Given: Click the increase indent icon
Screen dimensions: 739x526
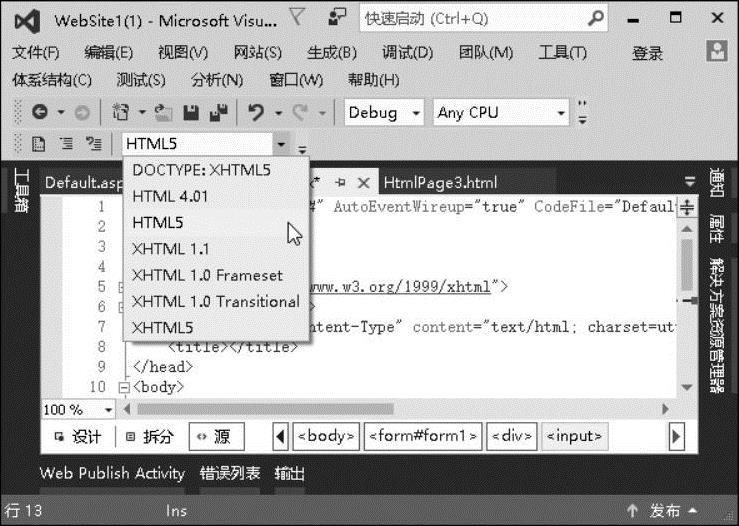Looking at the screenshot, I should (94, 143).
